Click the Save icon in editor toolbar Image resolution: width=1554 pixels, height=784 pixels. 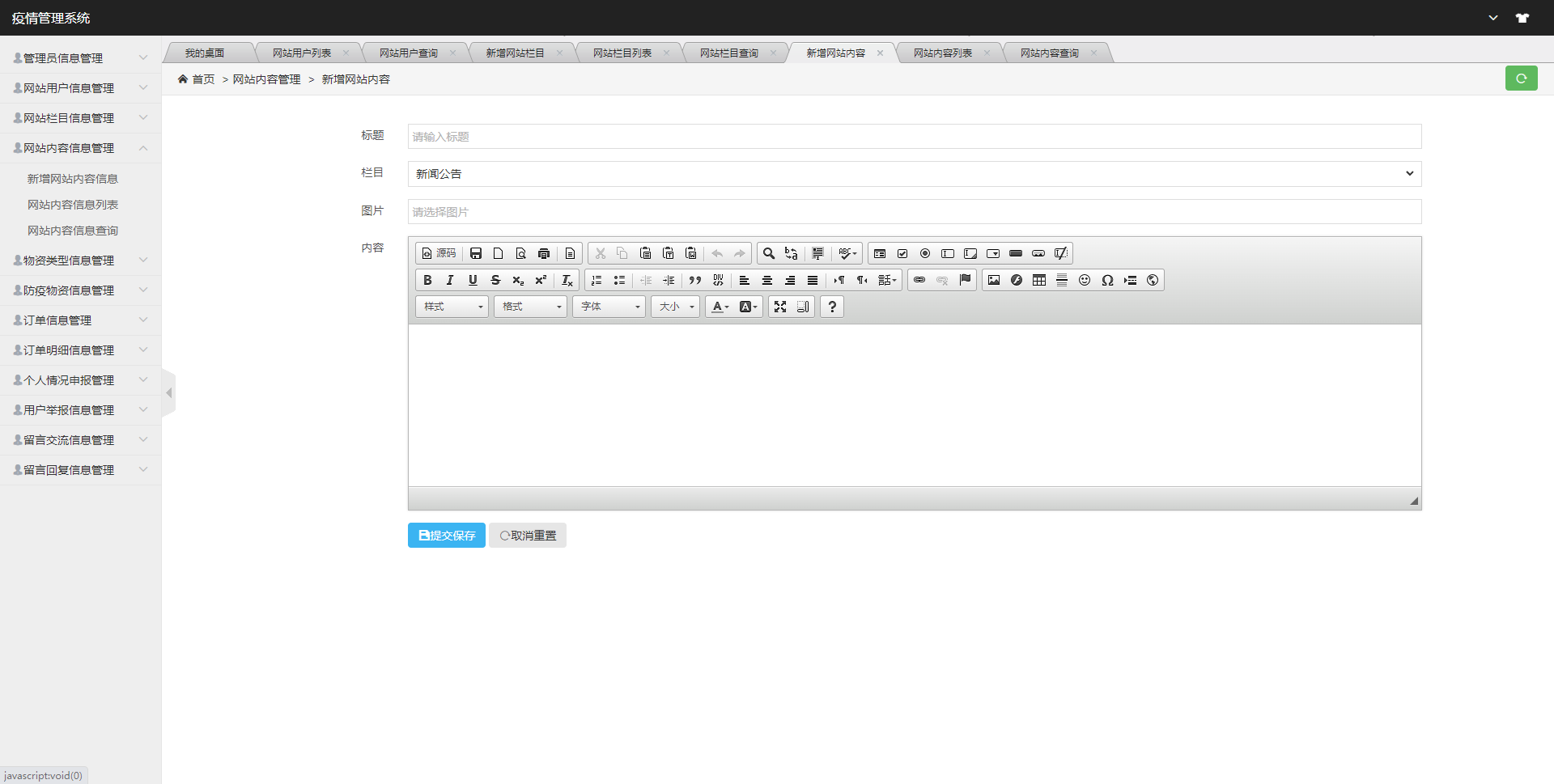tap(476, 253)
